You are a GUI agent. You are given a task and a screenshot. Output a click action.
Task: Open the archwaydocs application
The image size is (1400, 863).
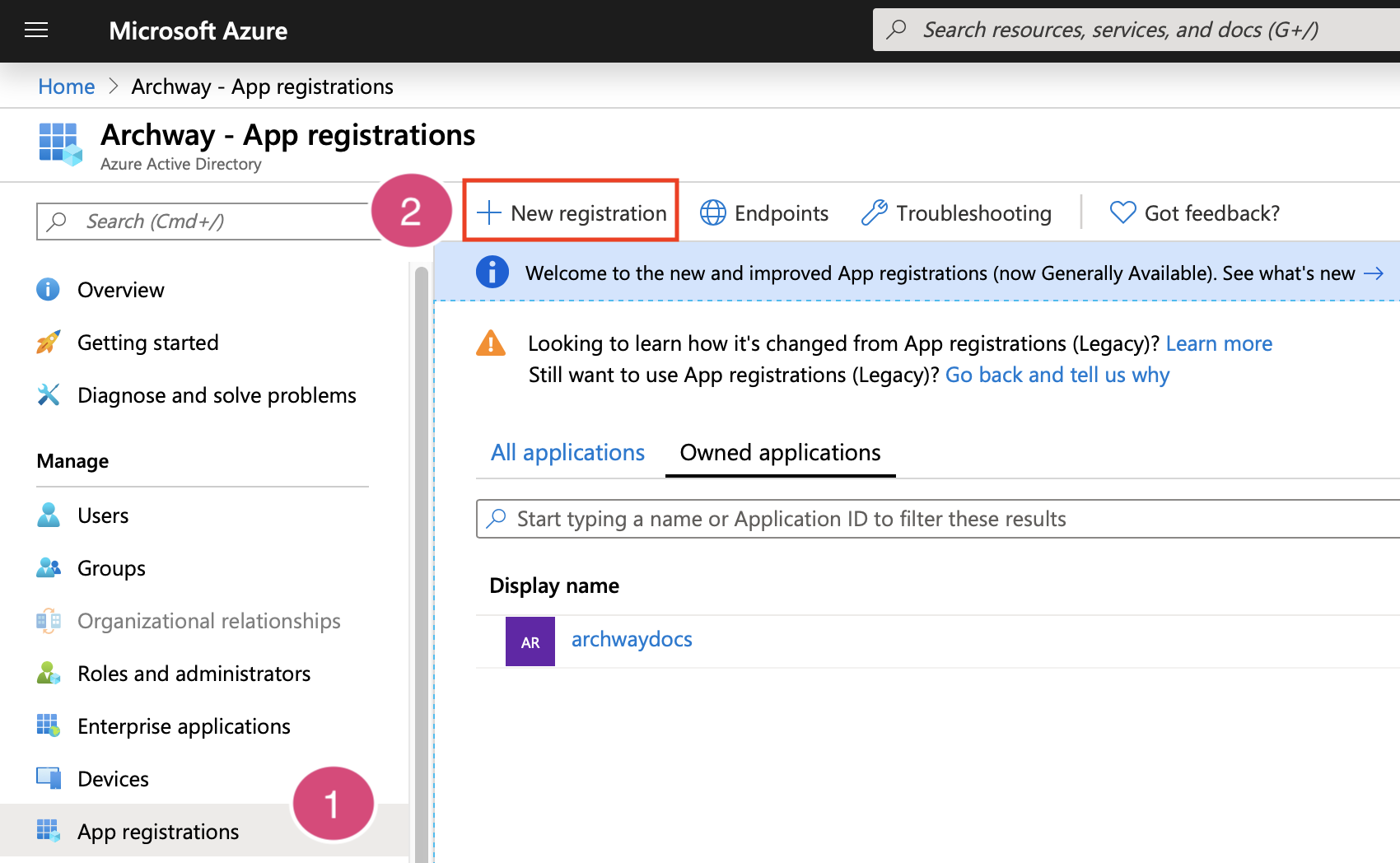tap(632, 640)
